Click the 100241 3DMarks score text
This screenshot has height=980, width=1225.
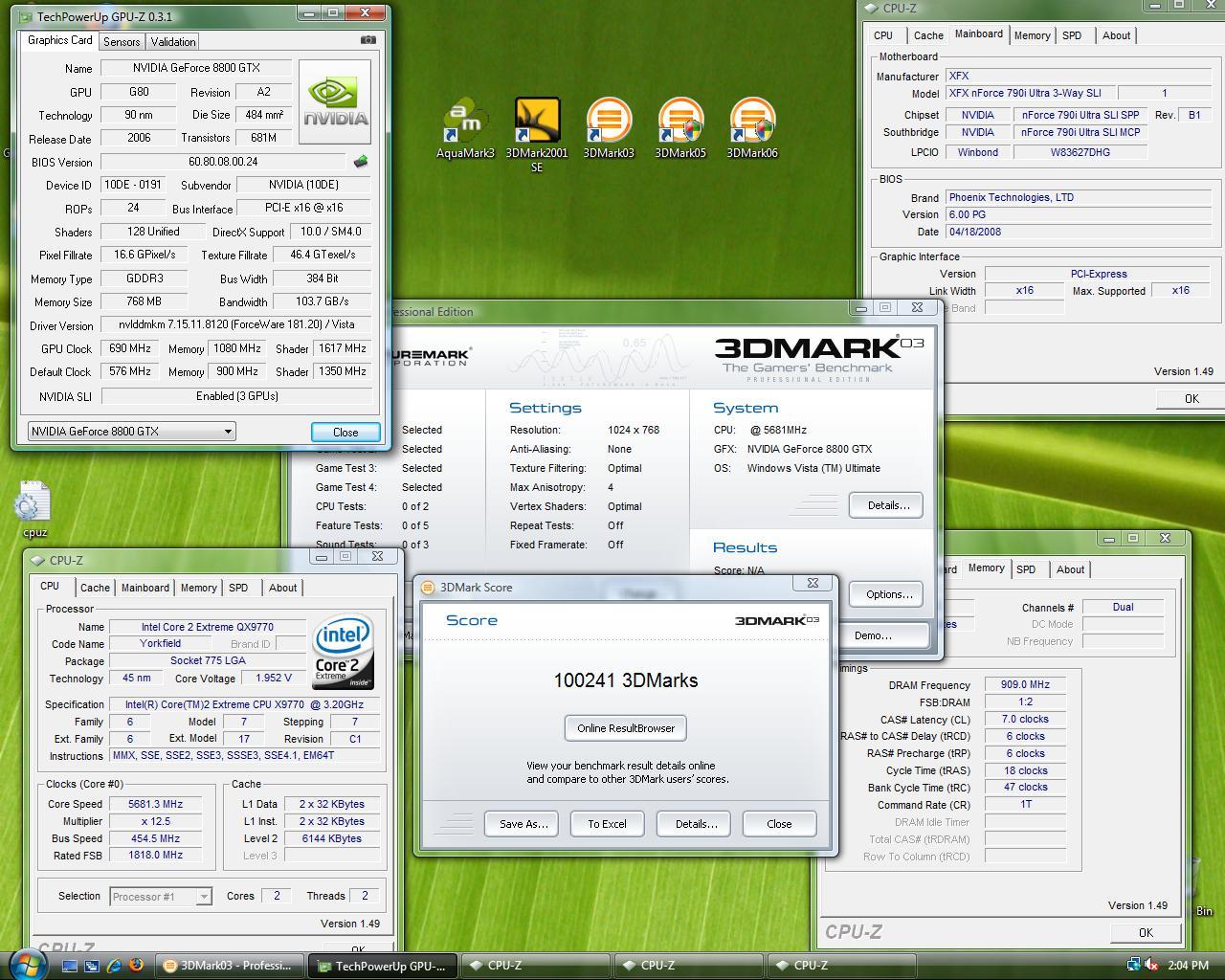(x=626, y=680)
